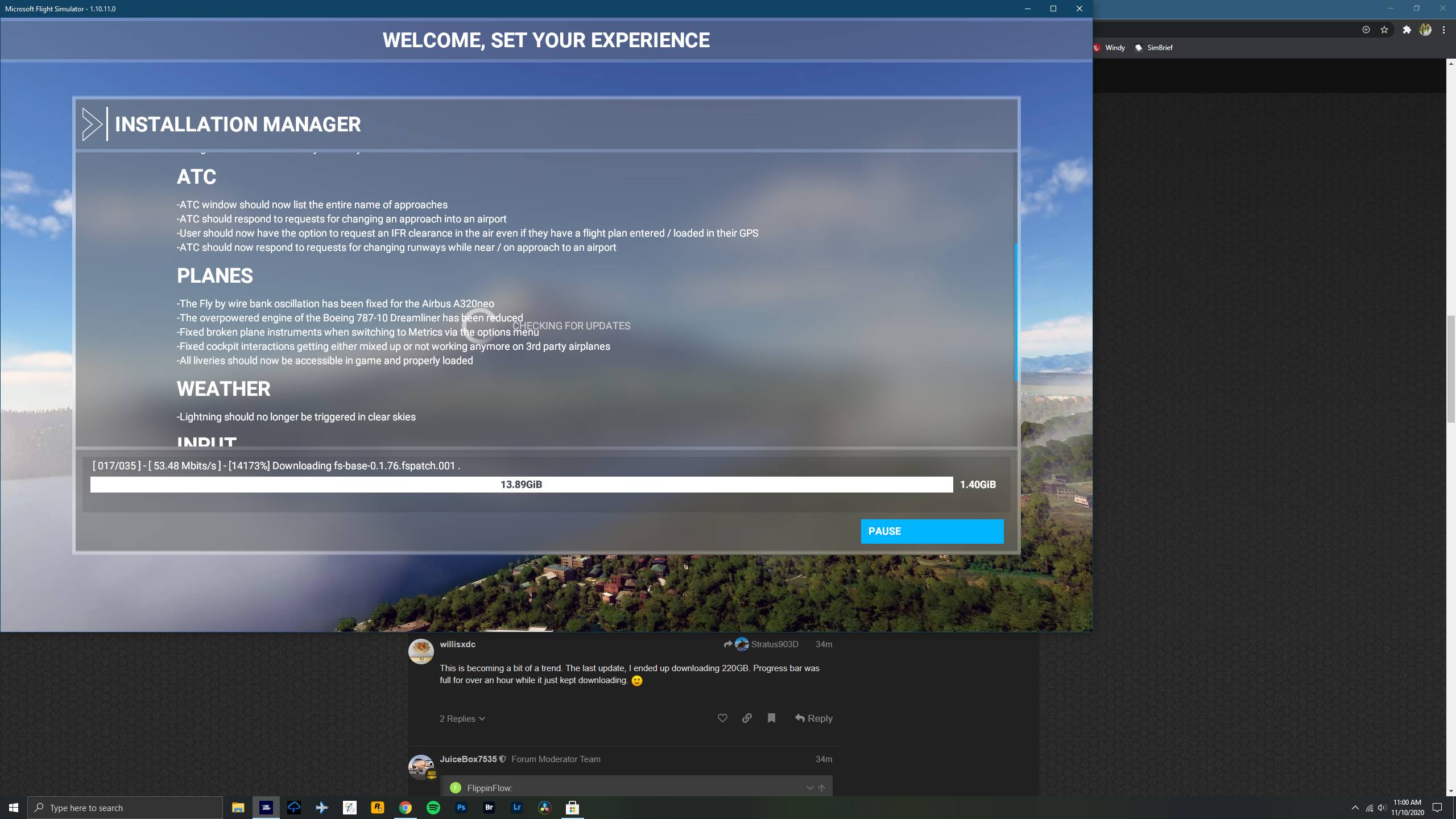Launch Adobe Bridge from the taskbar
Image resolution: width=1456 pixels, height=819 pixels.
click(x=489, y=808)
